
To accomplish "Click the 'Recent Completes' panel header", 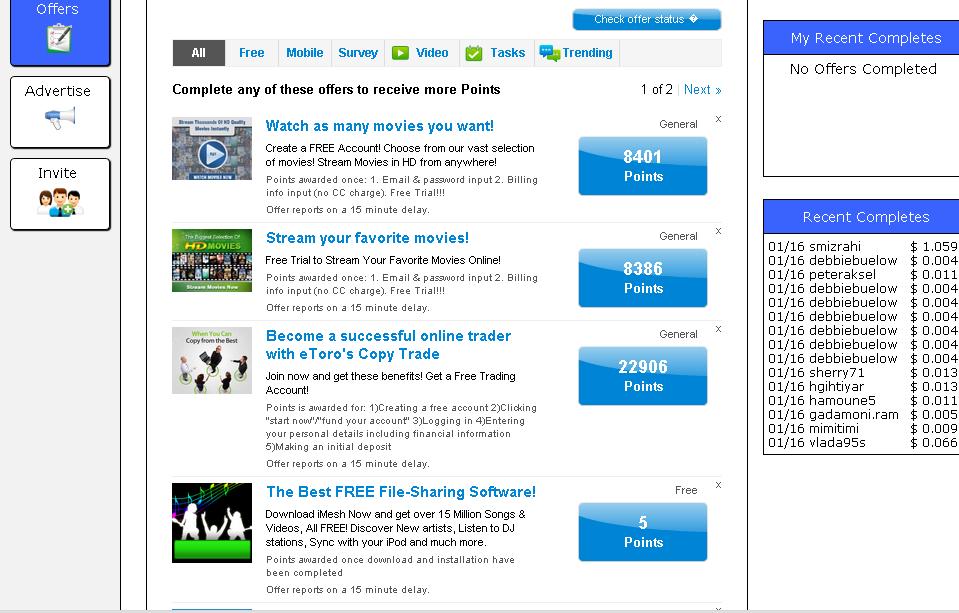I will point(861,217).
